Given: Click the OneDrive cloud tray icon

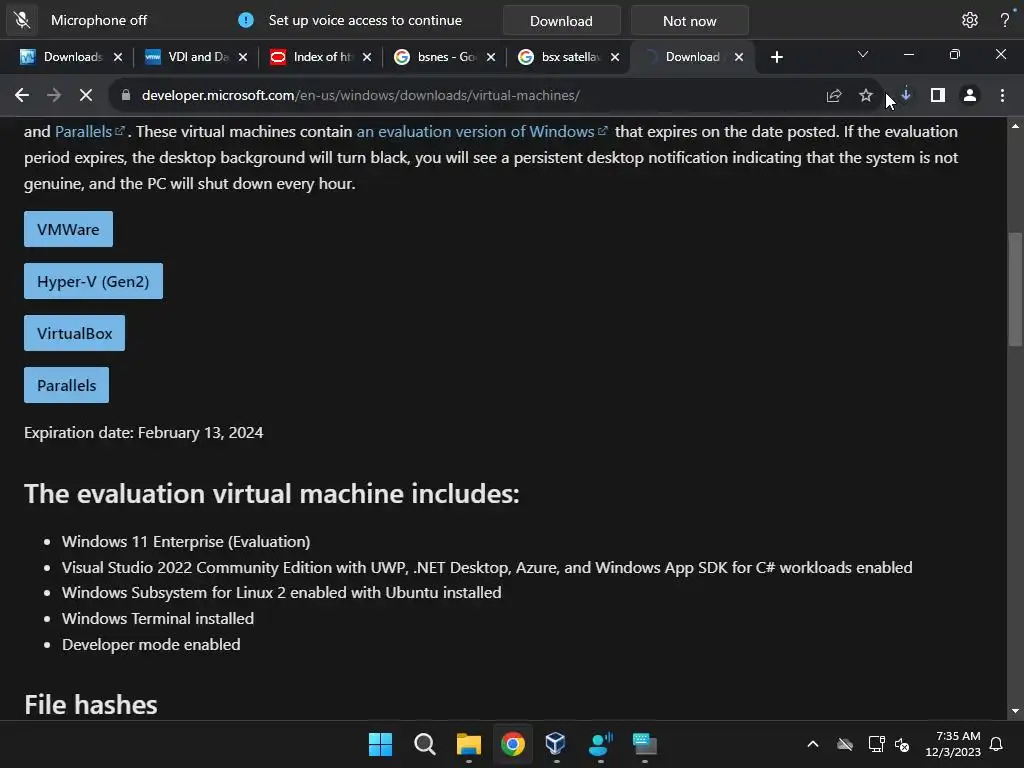Looking at the screenshot, I should 845,744.
